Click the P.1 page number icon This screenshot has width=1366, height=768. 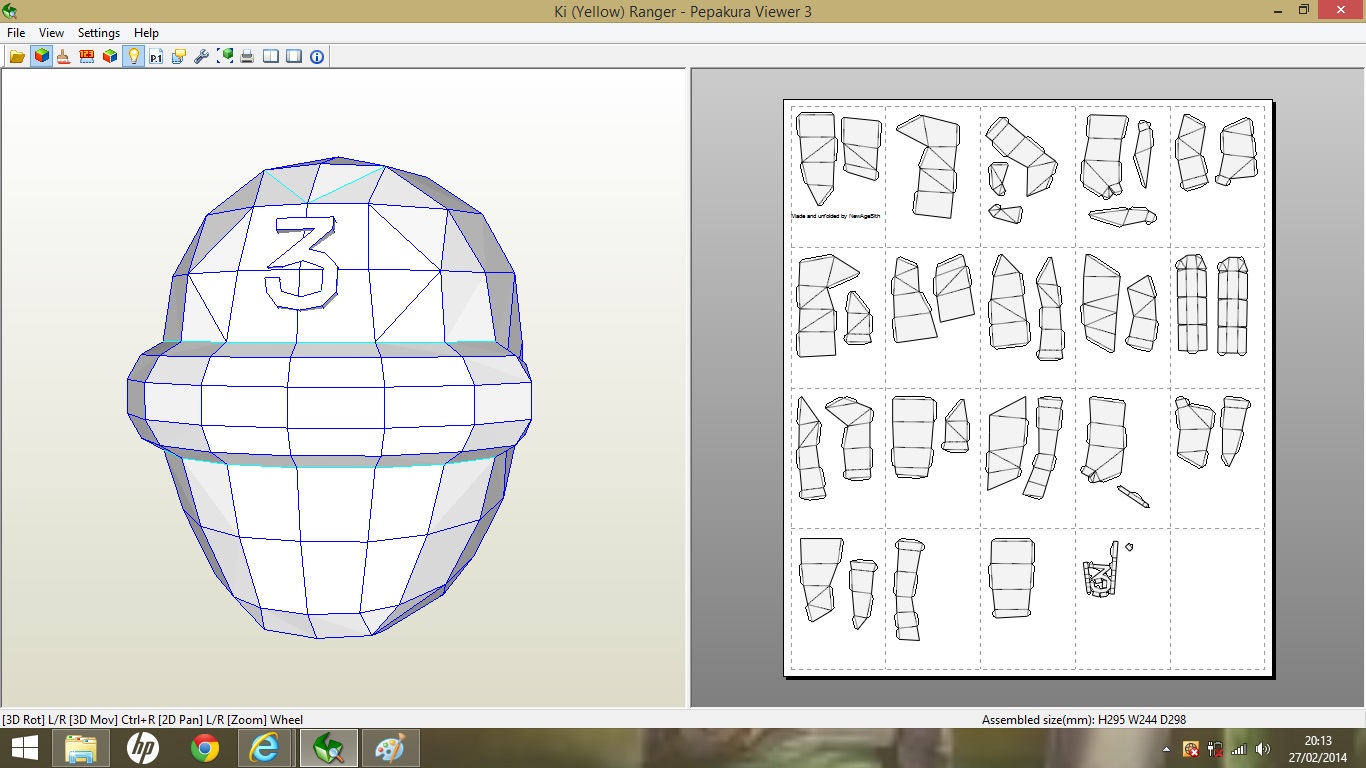156,57
